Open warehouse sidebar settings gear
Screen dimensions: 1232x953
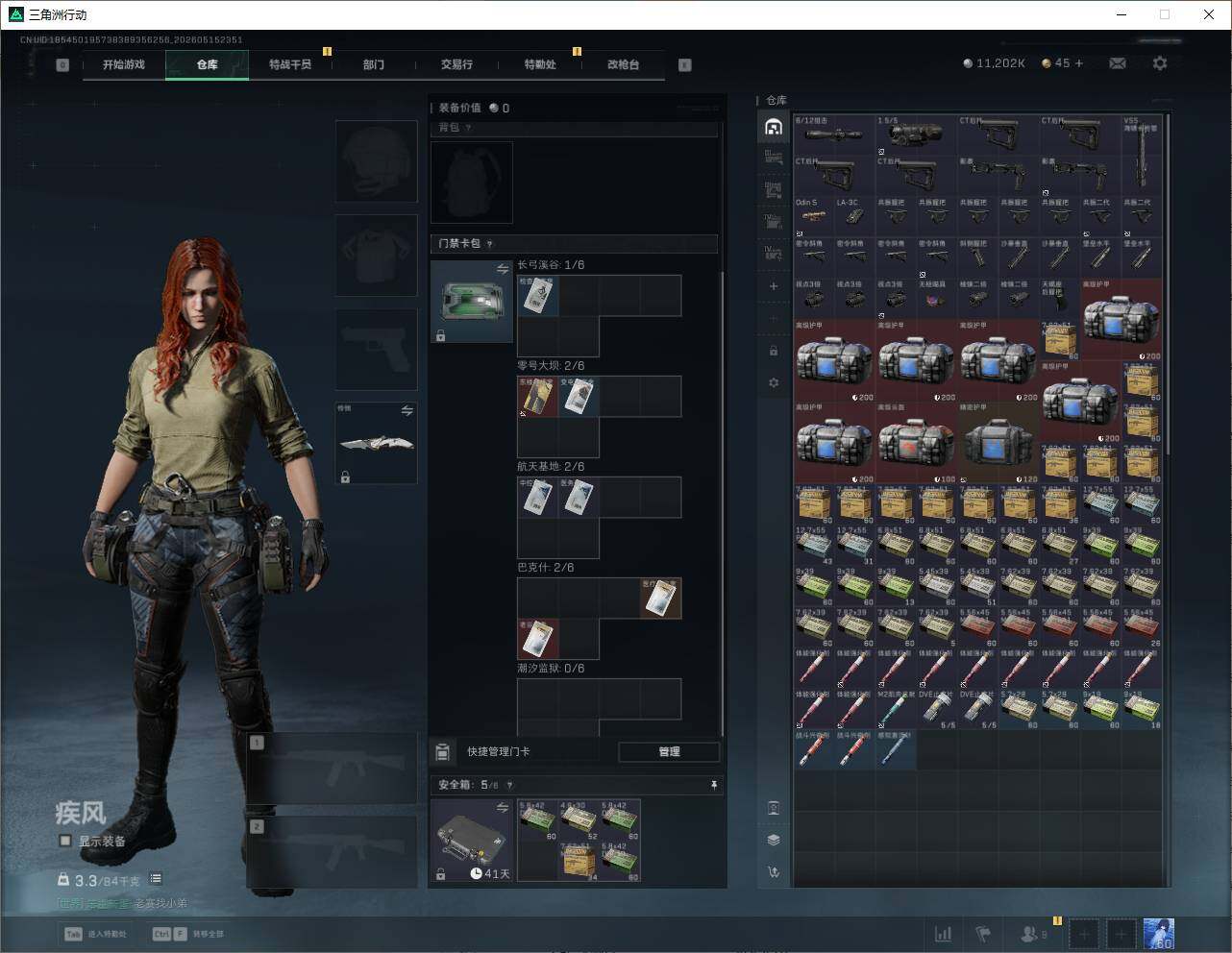pyautogui.click(x=774, y=383)
